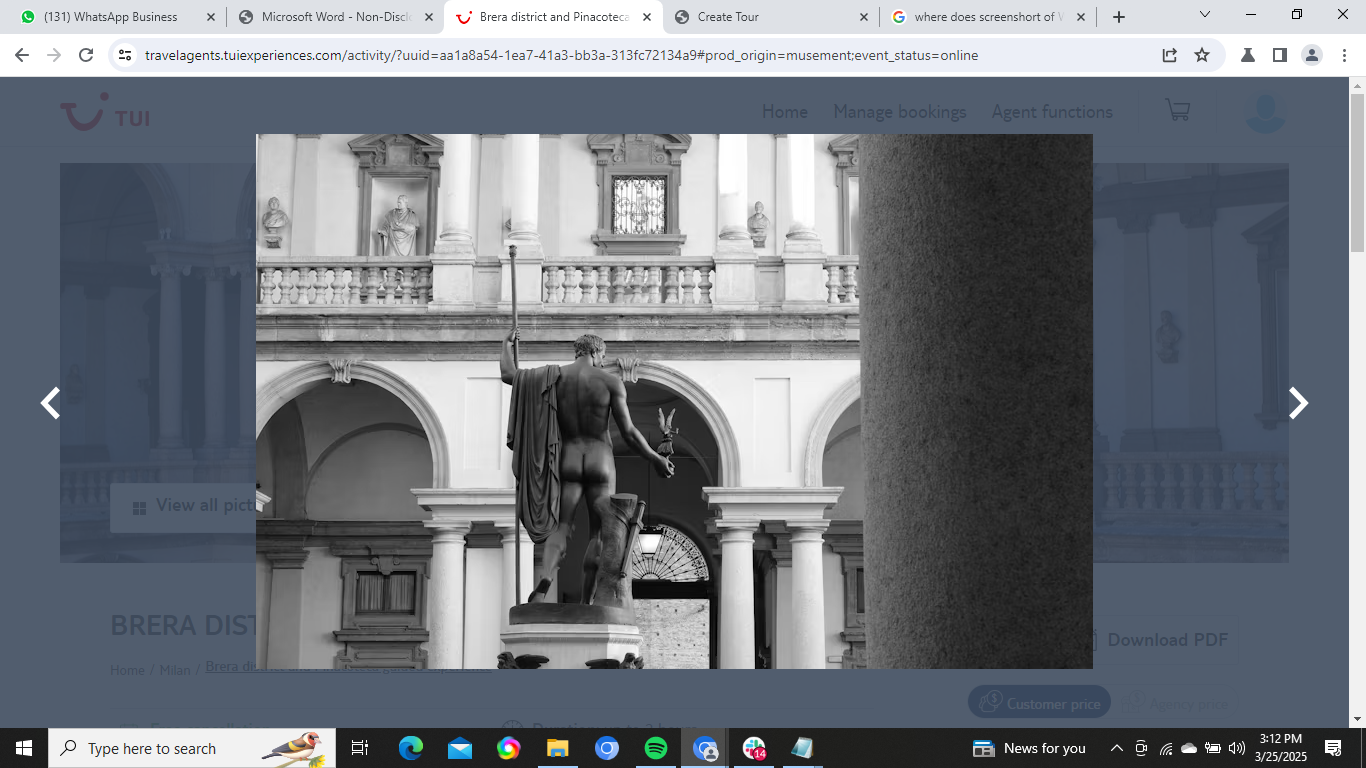Click the View all pictures button
Screen dimensions: 1366x768
tap(183, 507)
